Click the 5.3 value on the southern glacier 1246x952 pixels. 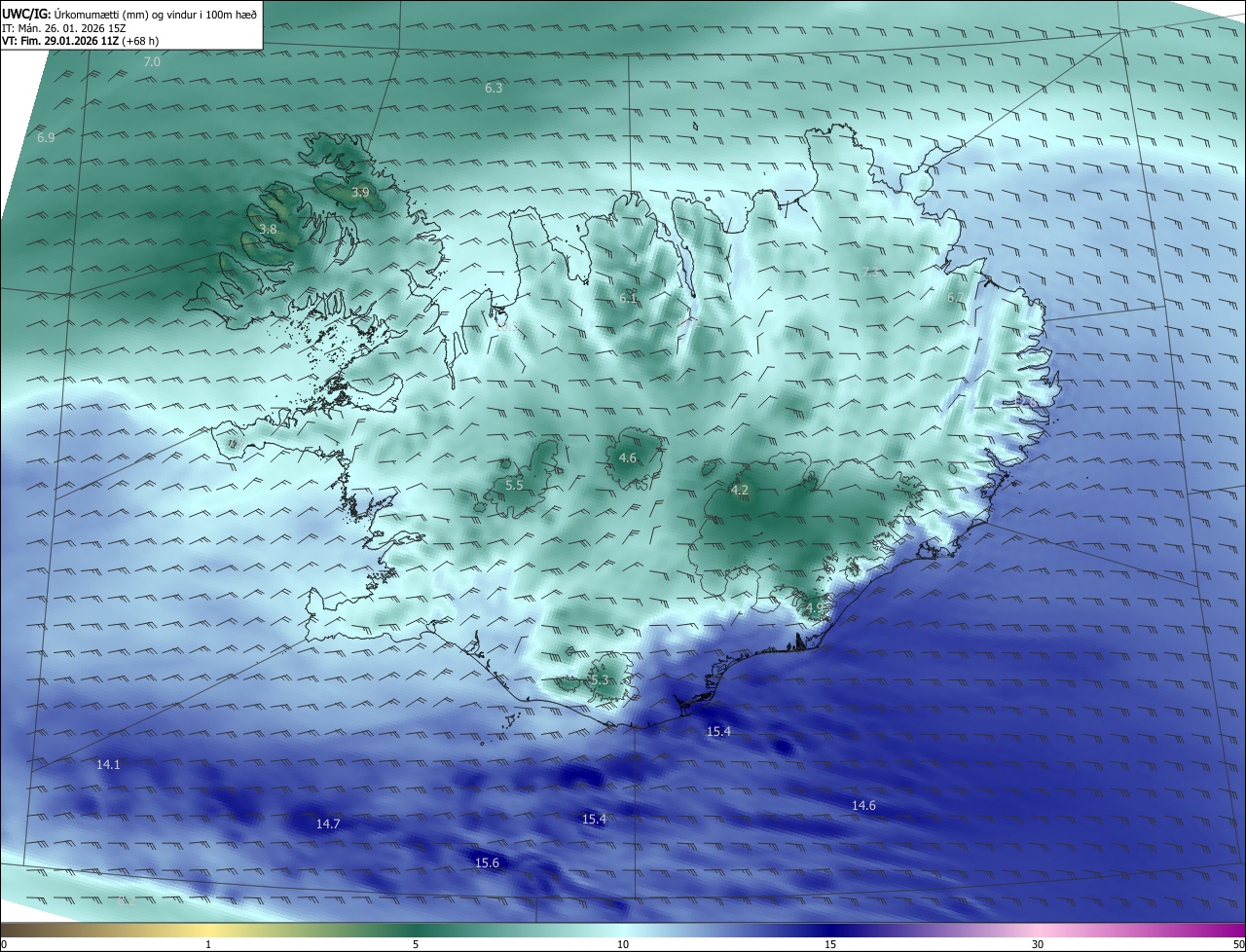click(x=600, y=679)
